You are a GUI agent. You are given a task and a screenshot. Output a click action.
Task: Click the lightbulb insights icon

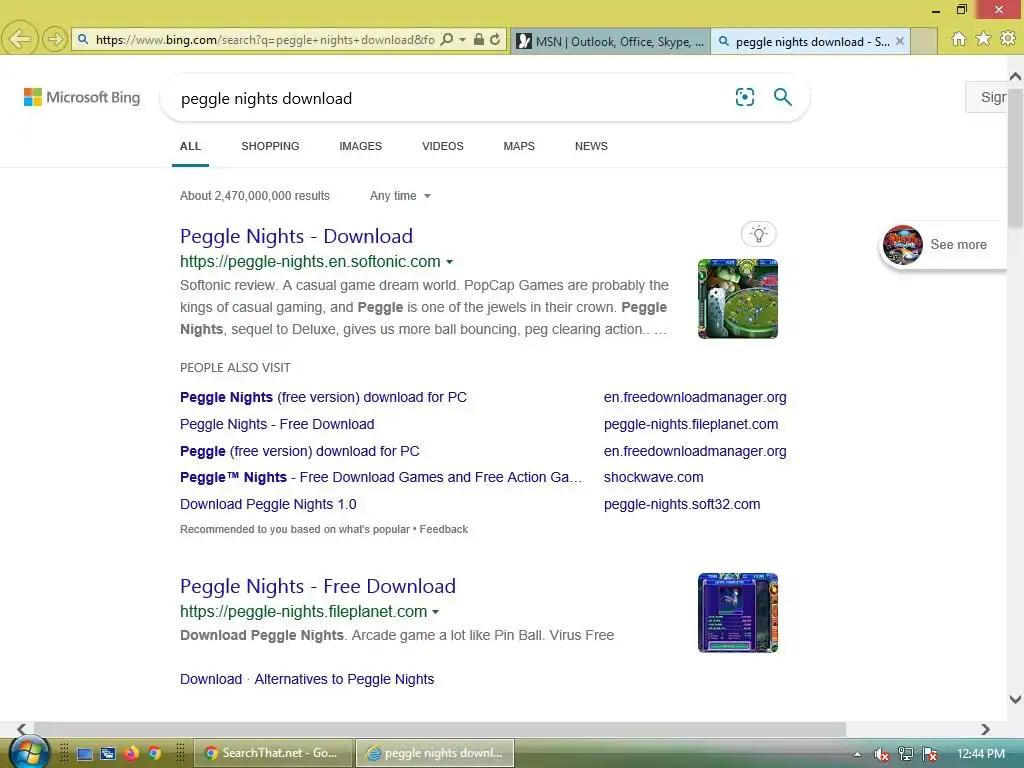pyautogui.click(x=759, y=234)
